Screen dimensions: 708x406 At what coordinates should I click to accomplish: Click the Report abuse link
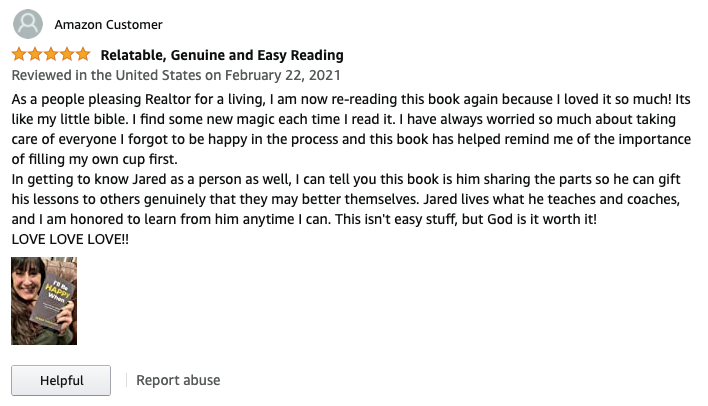(178, 380)
